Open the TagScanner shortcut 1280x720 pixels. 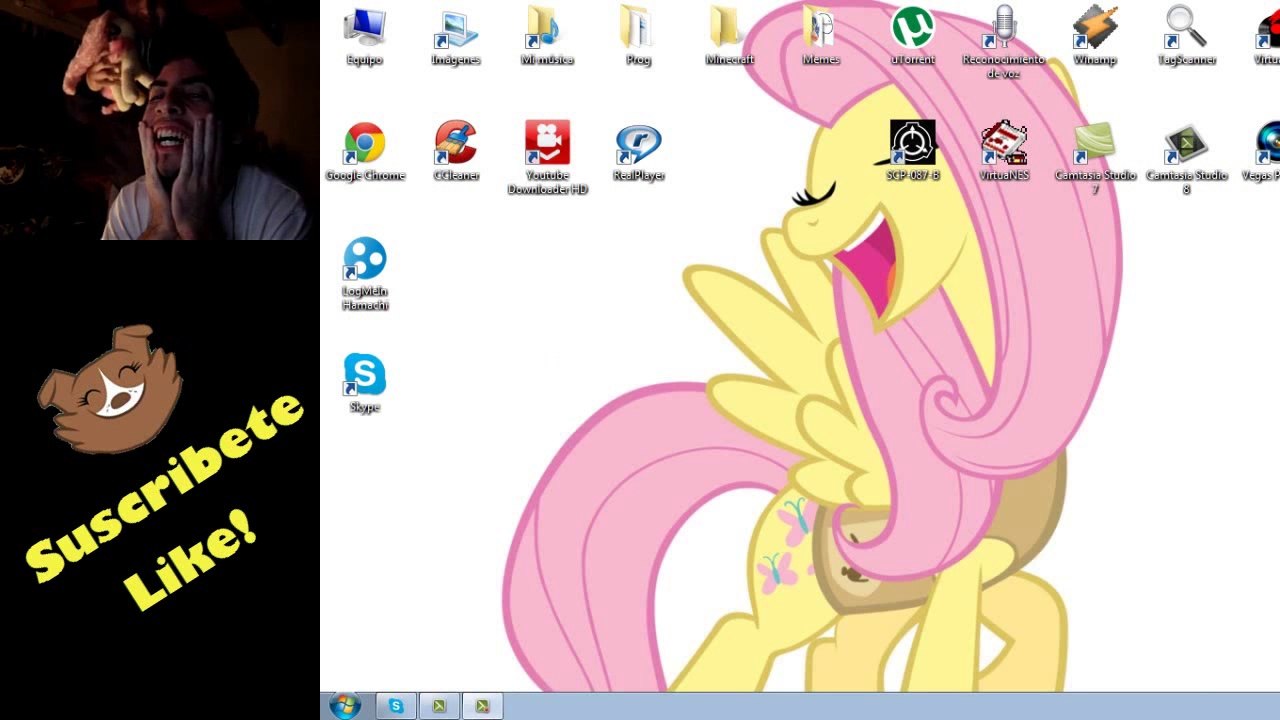click(1186, 36)
